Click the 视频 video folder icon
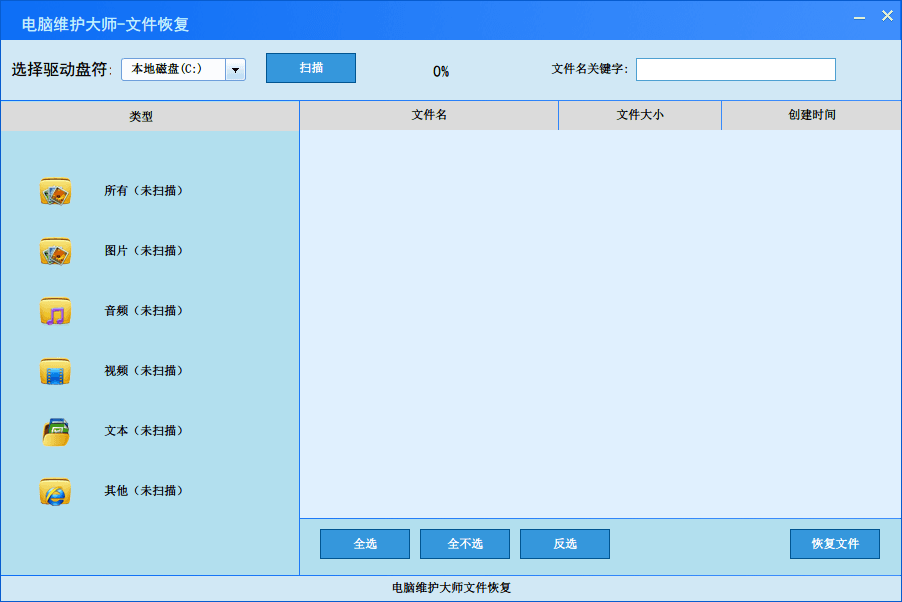902x602 pixels. tap(55, 371)
